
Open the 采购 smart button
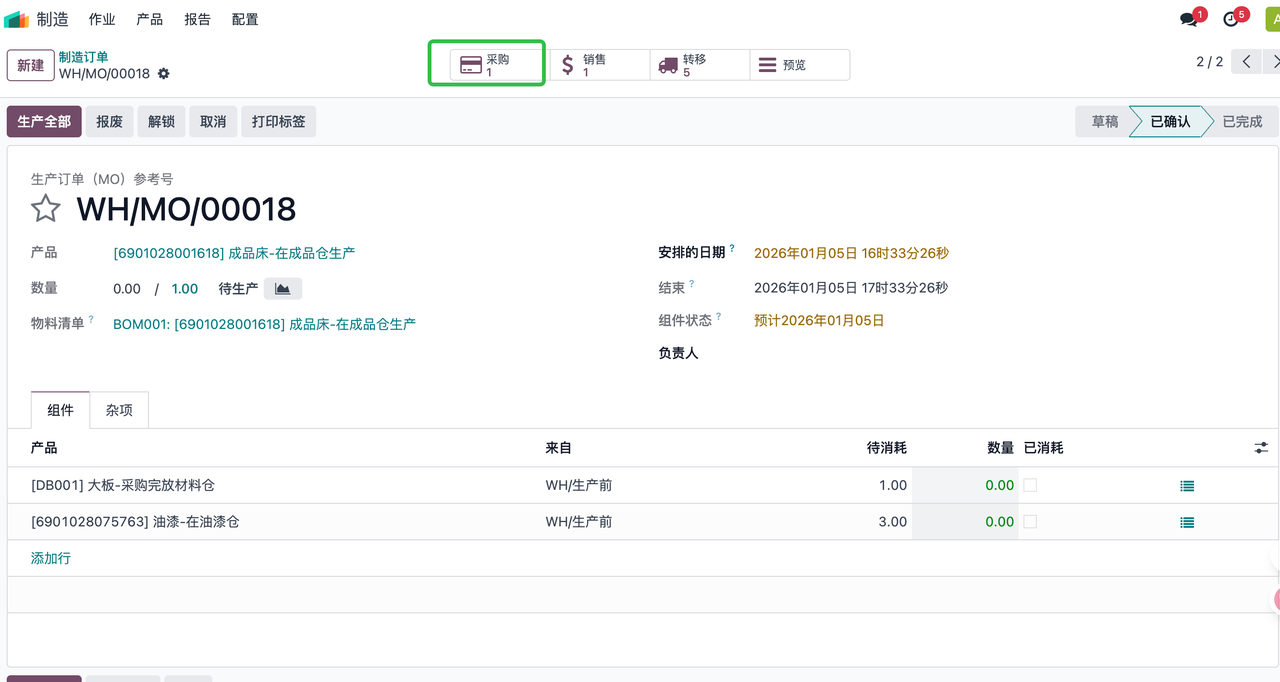click(499, 65)
